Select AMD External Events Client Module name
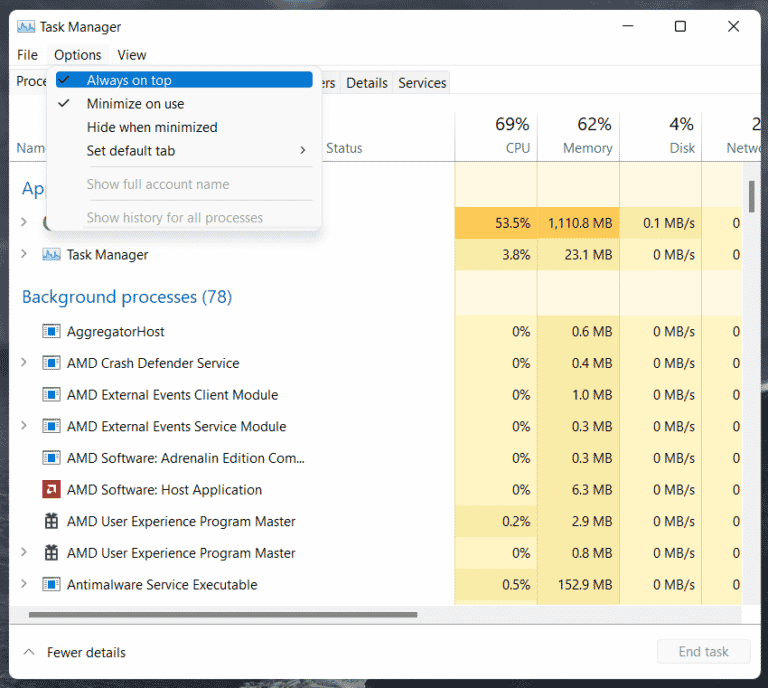 pos(172,395)
